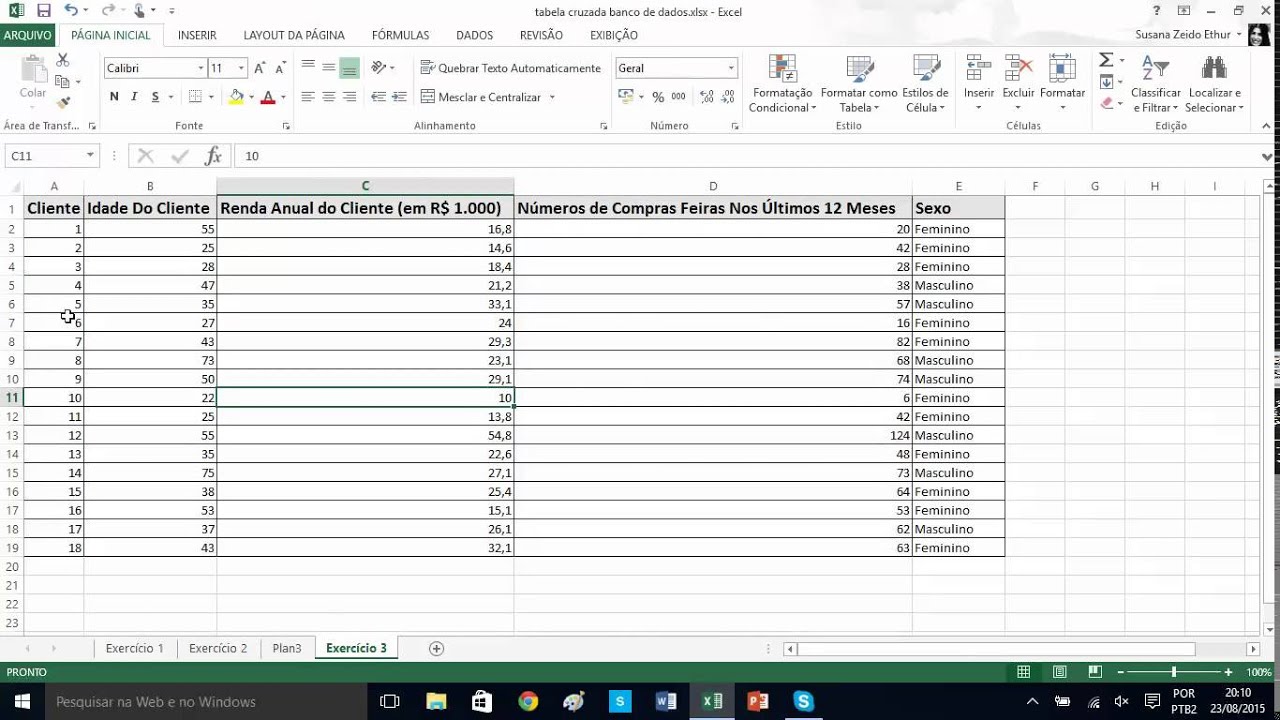Center cell text horizontally
The width and height of the screenshot is (1280, 720).
(x=328, y=97)
